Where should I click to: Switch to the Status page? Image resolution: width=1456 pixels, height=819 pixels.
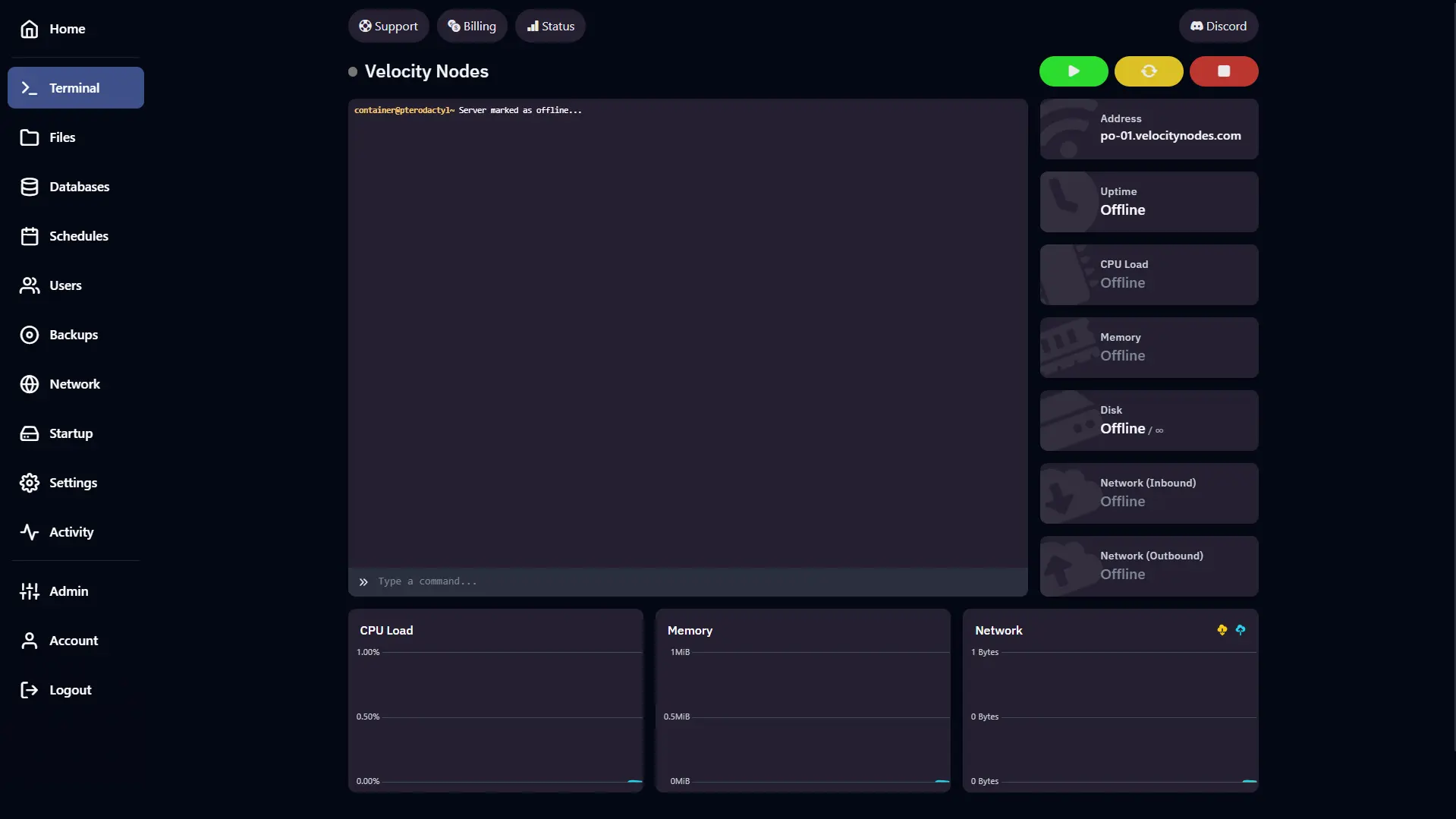click(549, 25)
